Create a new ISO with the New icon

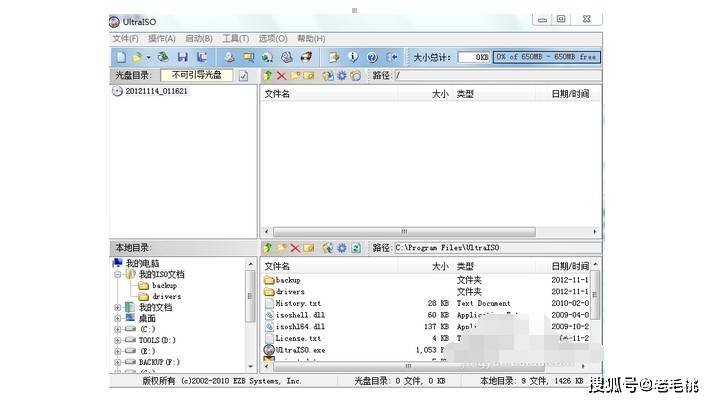121,57
